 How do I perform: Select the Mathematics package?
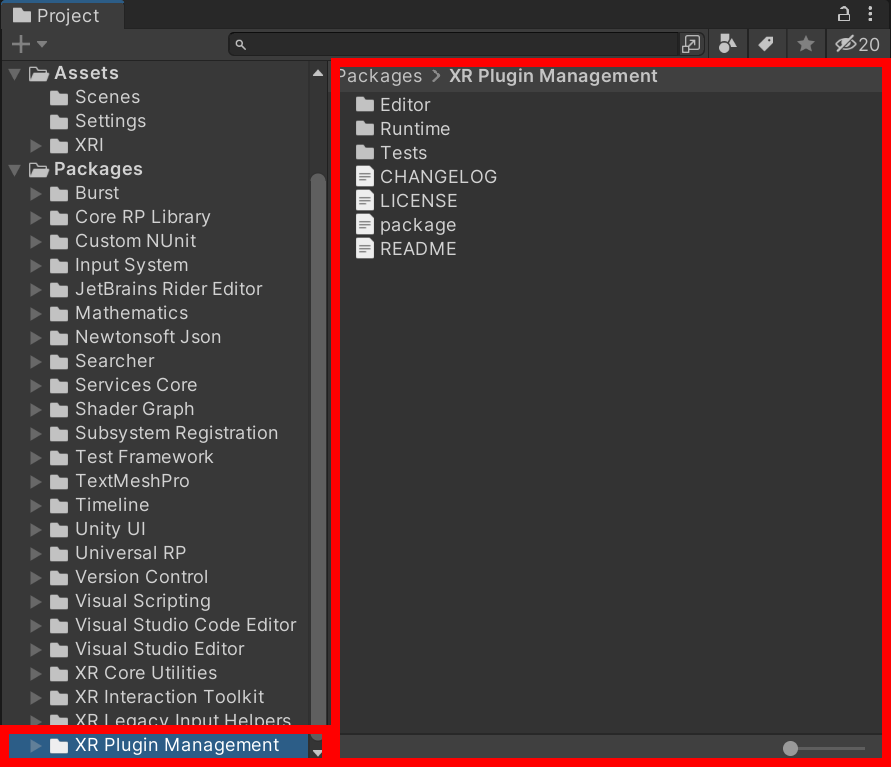[131, 313]
